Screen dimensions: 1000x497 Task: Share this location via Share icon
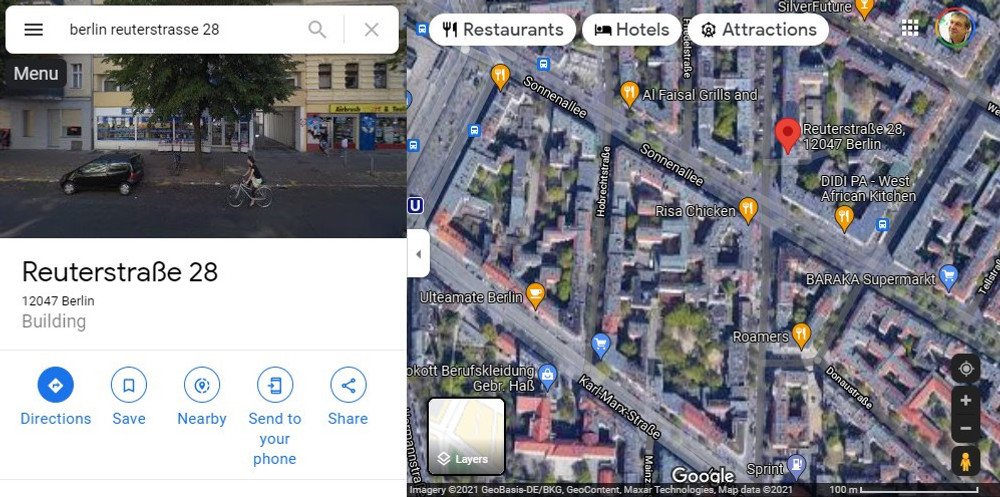pos(348,385)
